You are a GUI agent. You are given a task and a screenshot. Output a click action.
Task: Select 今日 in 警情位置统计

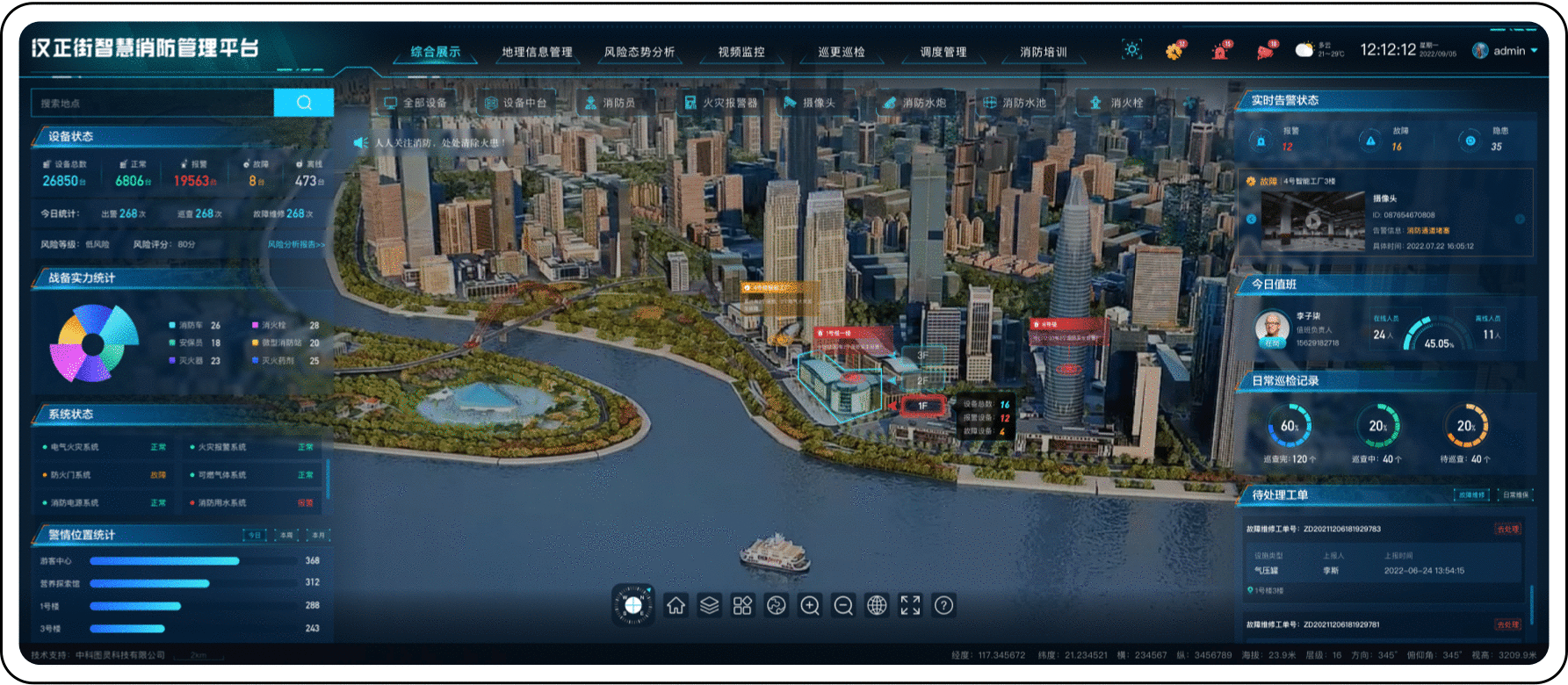255,535
